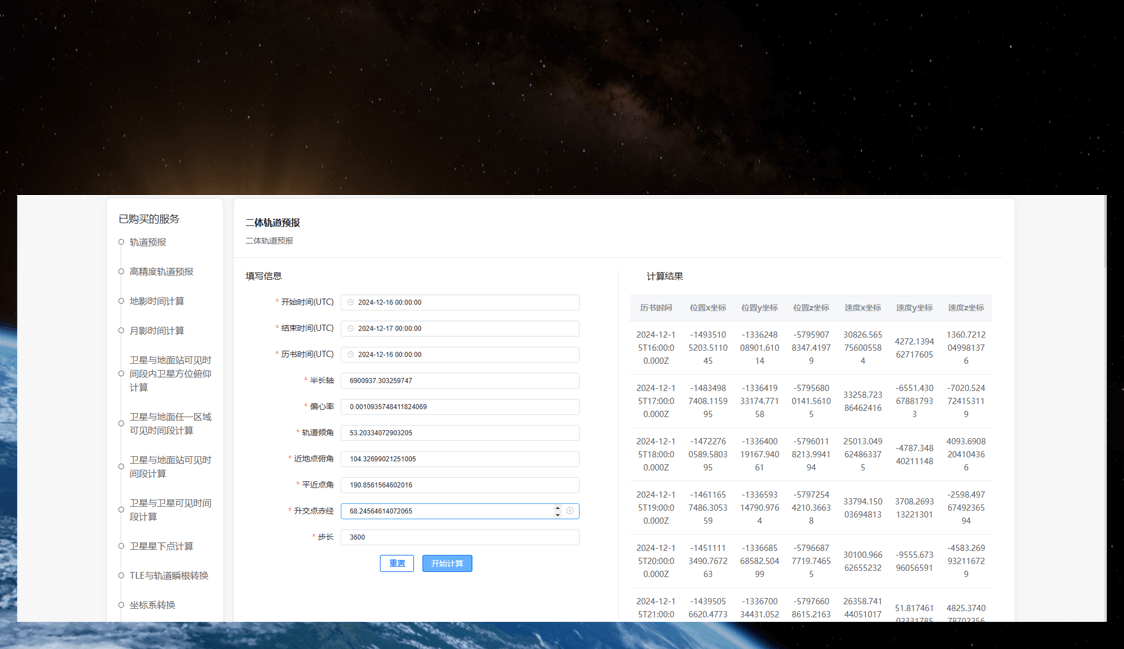Increase 升交点赤经 value with up arrow
The height and width of the screenshot is (649, 1124).
point(558,507)
